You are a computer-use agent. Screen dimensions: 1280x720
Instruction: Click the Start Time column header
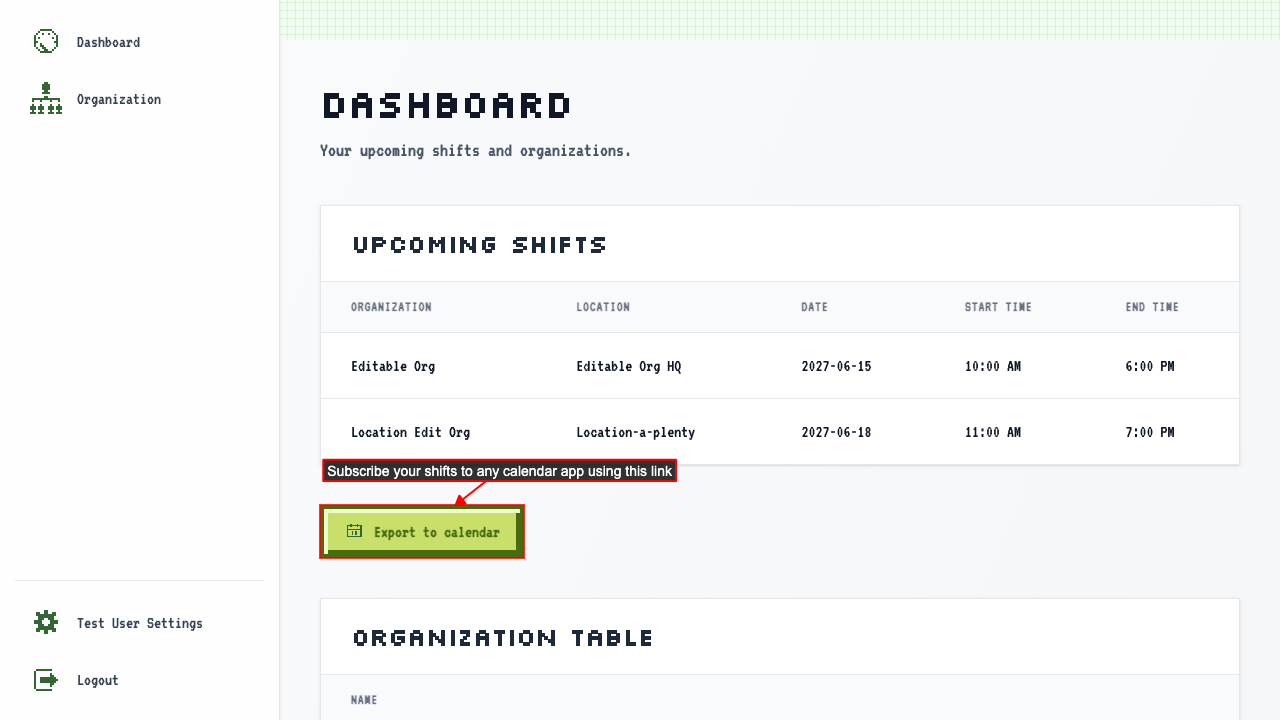click(x=998, y=307)
